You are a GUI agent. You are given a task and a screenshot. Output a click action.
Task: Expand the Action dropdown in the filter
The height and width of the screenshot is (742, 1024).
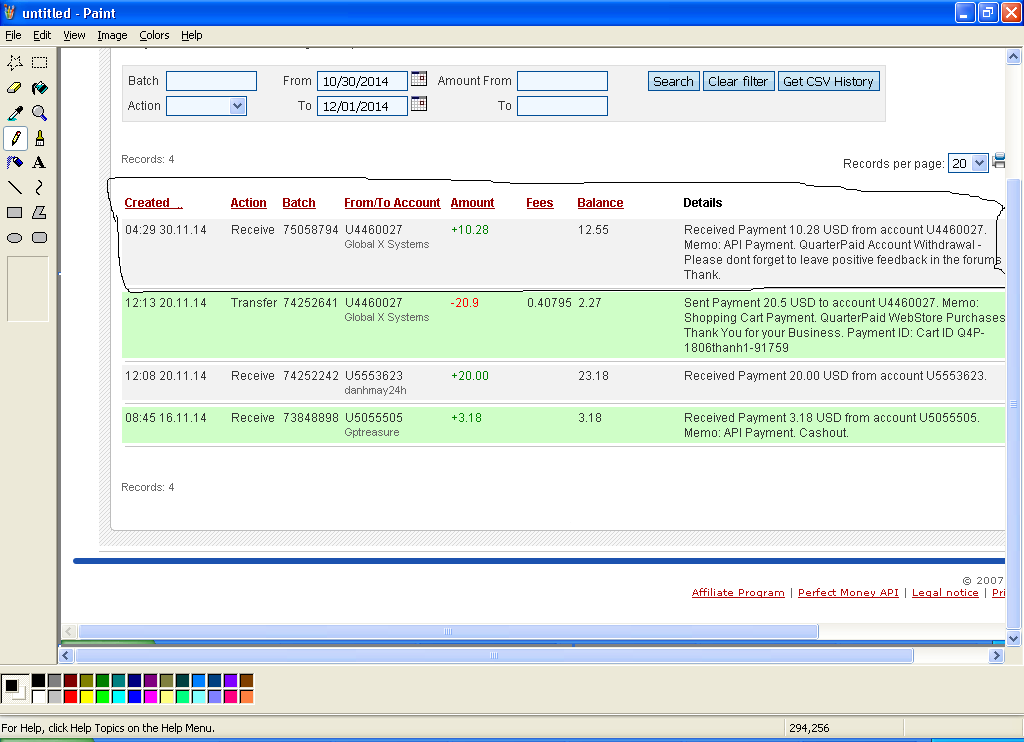click(237, 105)
